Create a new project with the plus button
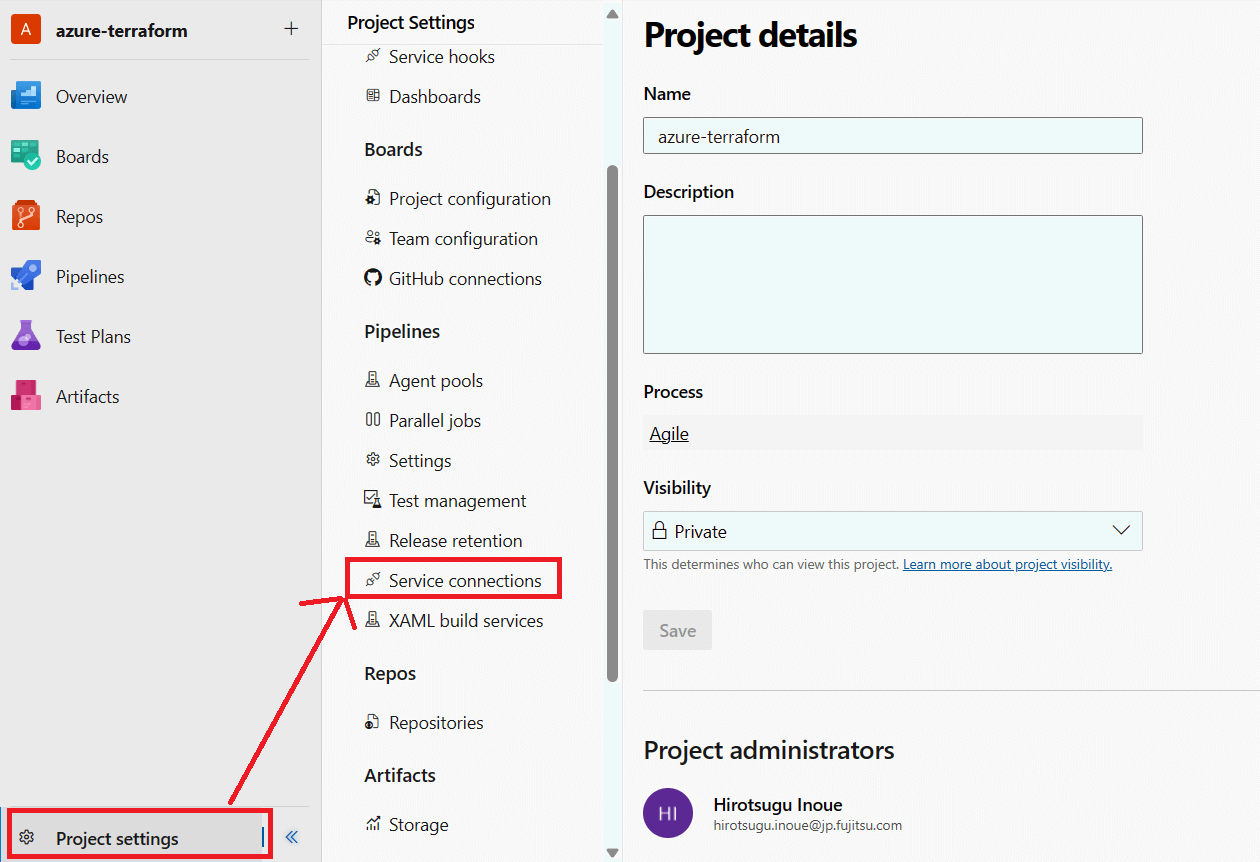Image resolution: width=1260 pixels, height=862 pixels. (x=290, y=29)
